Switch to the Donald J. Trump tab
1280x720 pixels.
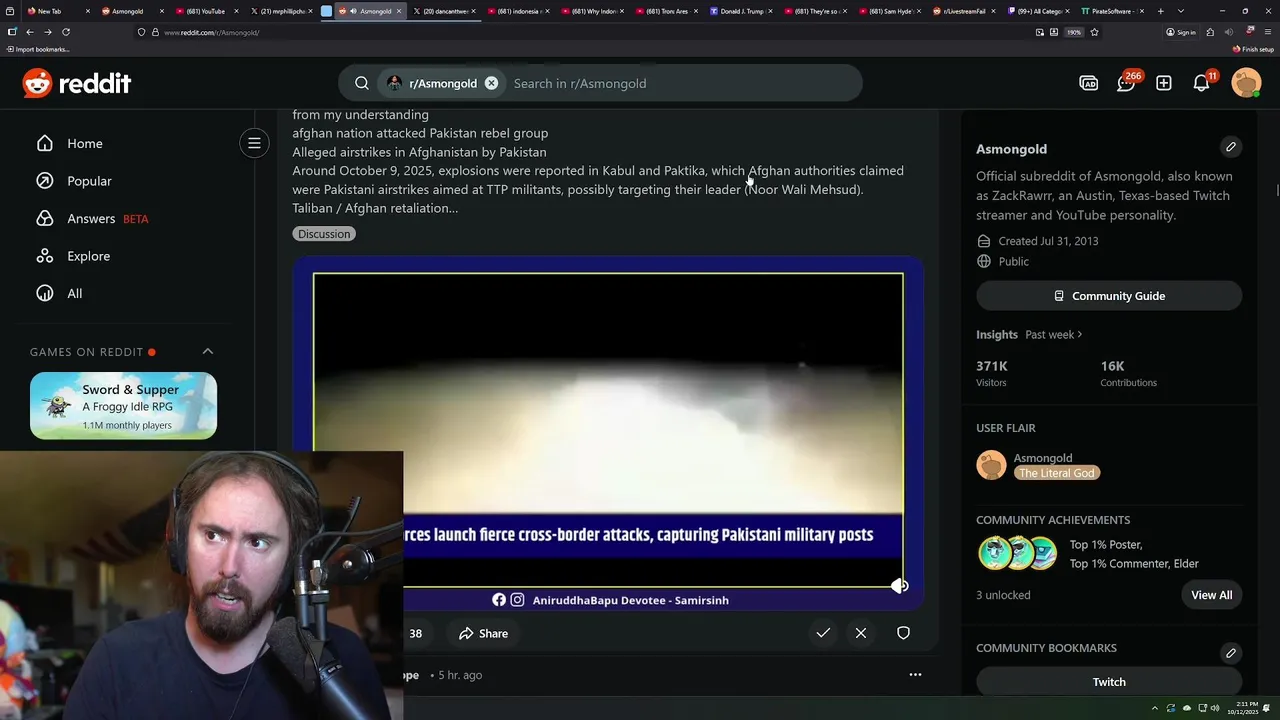click(x=741, y=11)
